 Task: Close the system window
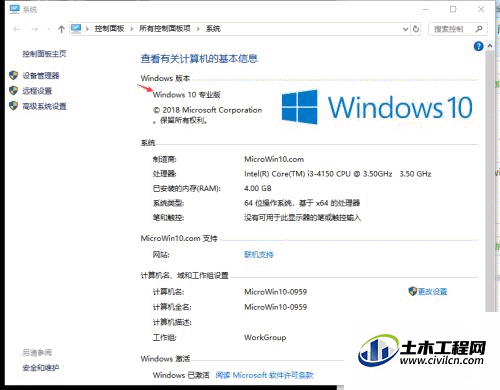[481, 9]
